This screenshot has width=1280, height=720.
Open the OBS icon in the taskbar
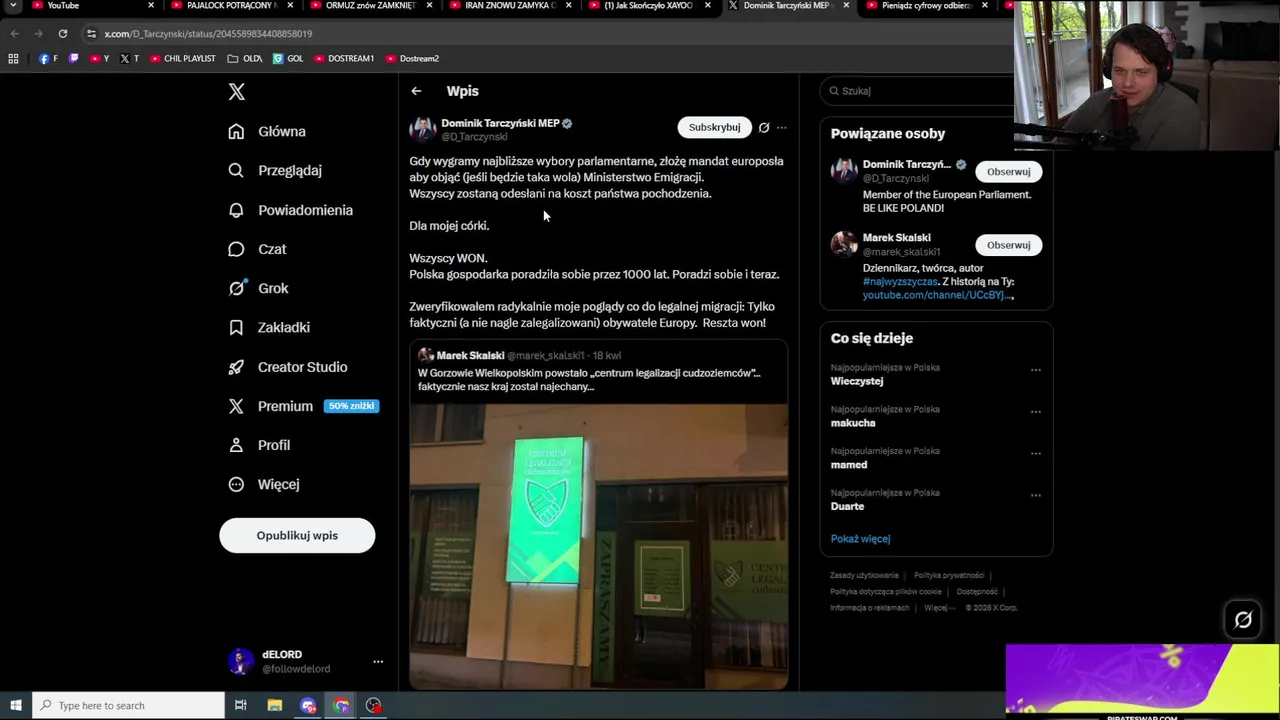click(x=374, y=706)
